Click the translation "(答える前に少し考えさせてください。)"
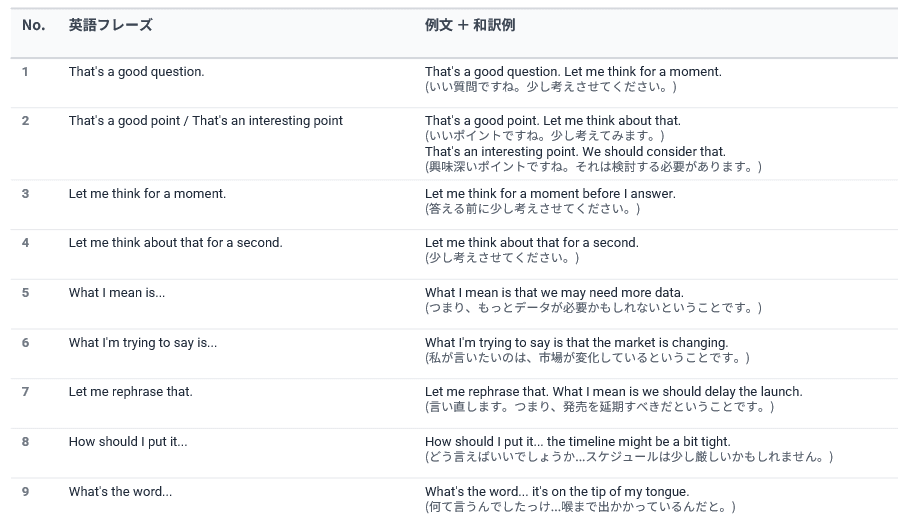 (532, 209)
